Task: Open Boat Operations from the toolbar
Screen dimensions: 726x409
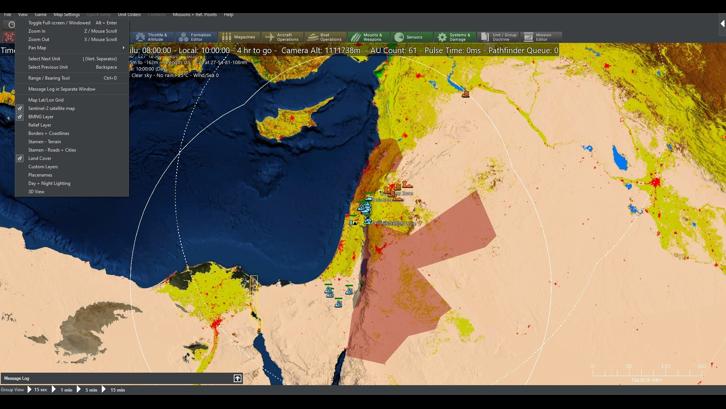Action: (325, 37)
